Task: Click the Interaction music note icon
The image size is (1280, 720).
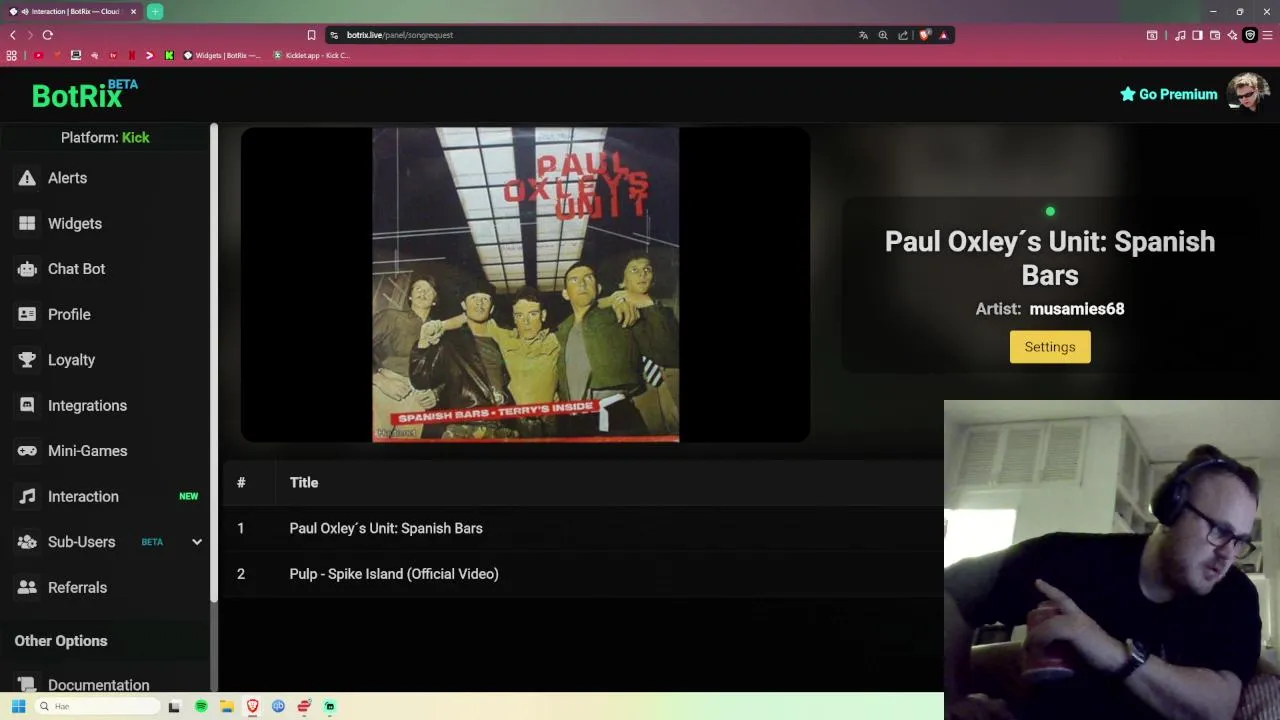Action: click(27, 496)
